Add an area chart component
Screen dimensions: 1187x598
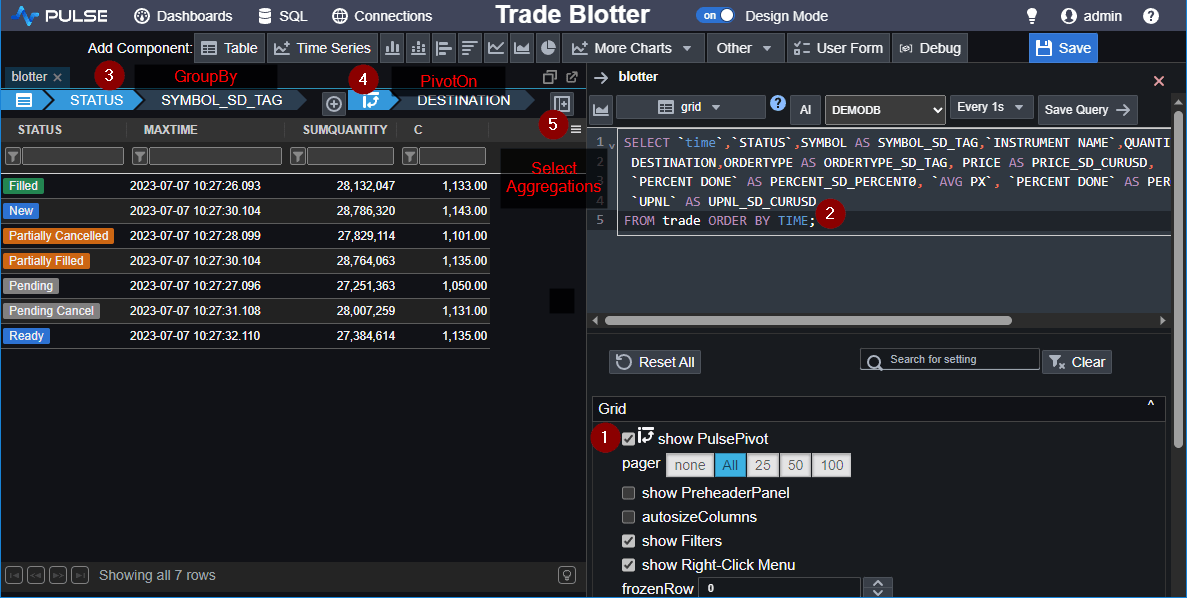point(521,48)
